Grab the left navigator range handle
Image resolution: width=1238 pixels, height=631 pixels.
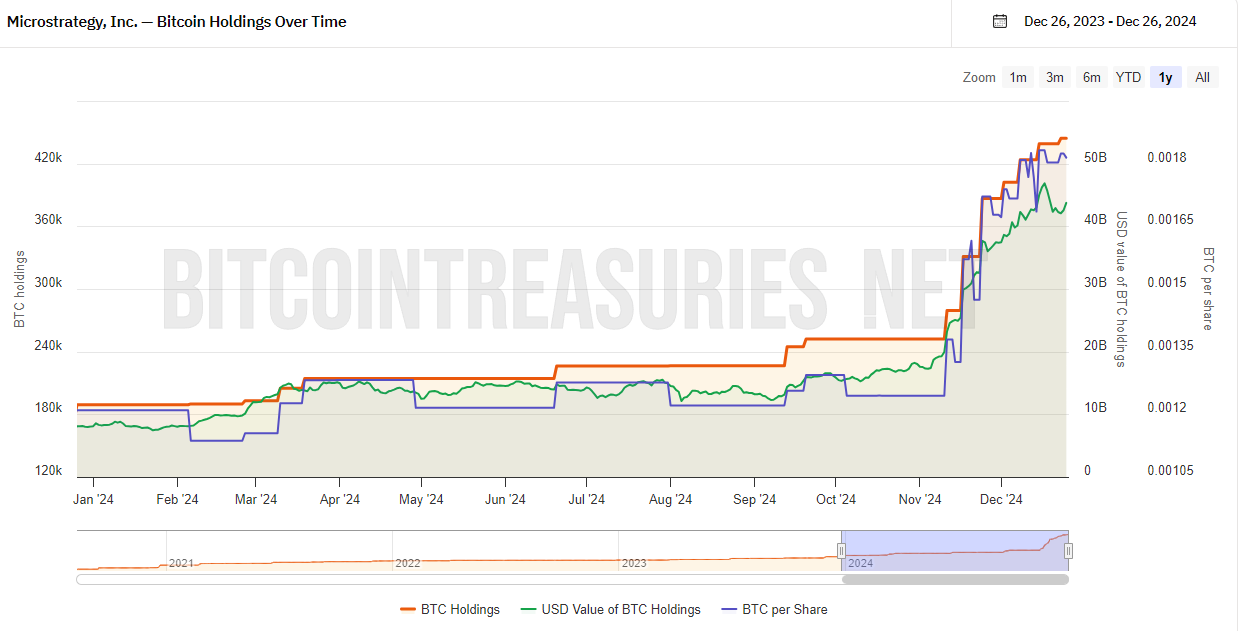(x=841, y=551)
